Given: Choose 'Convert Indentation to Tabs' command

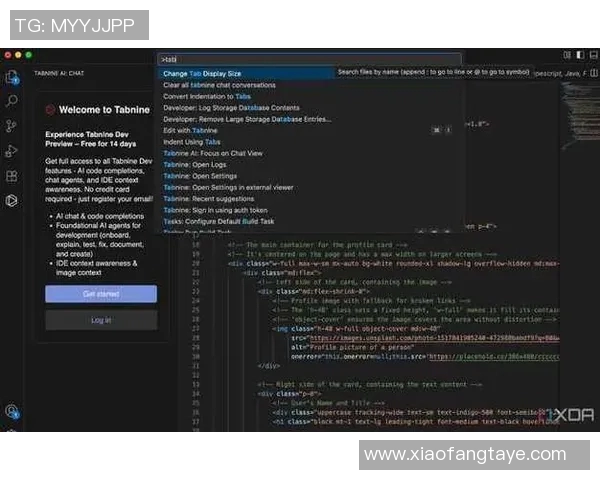Looking at the screenshot, I should click(206, 96).
